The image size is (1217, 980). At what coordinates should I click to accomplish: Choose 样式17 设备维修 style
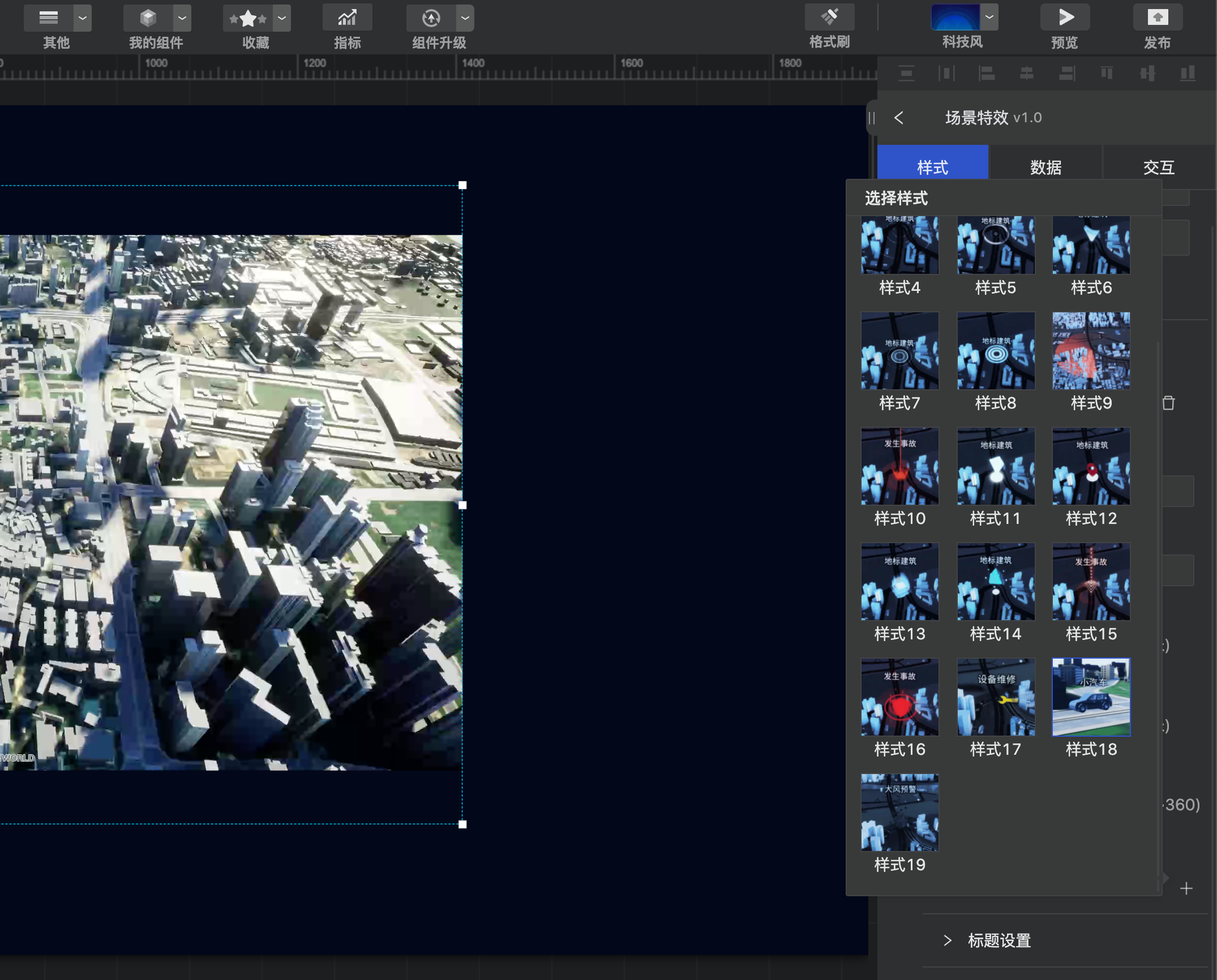[996, 697]
